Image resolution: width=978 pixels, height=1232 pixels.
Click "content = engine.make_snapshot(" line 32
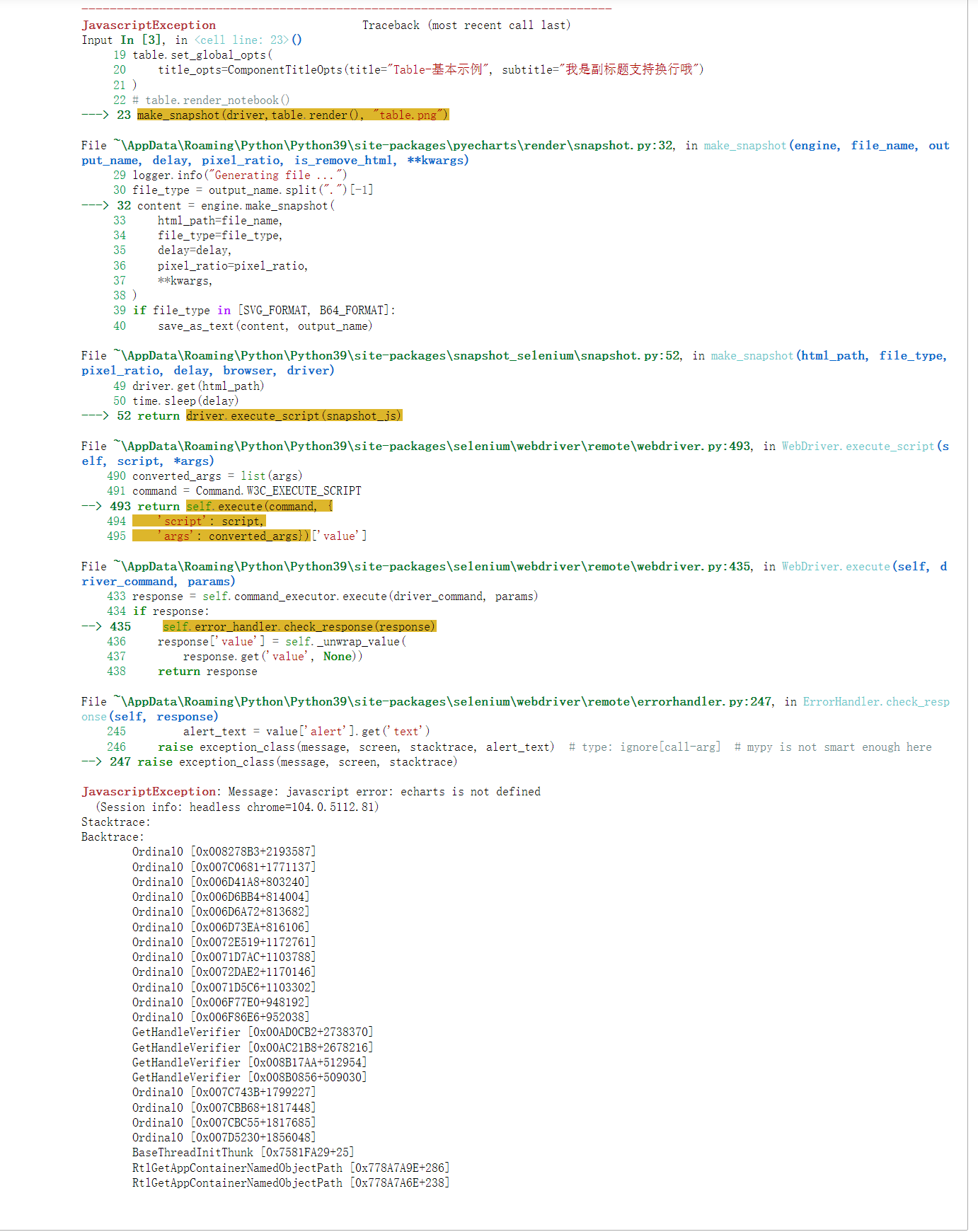[236, 206]
